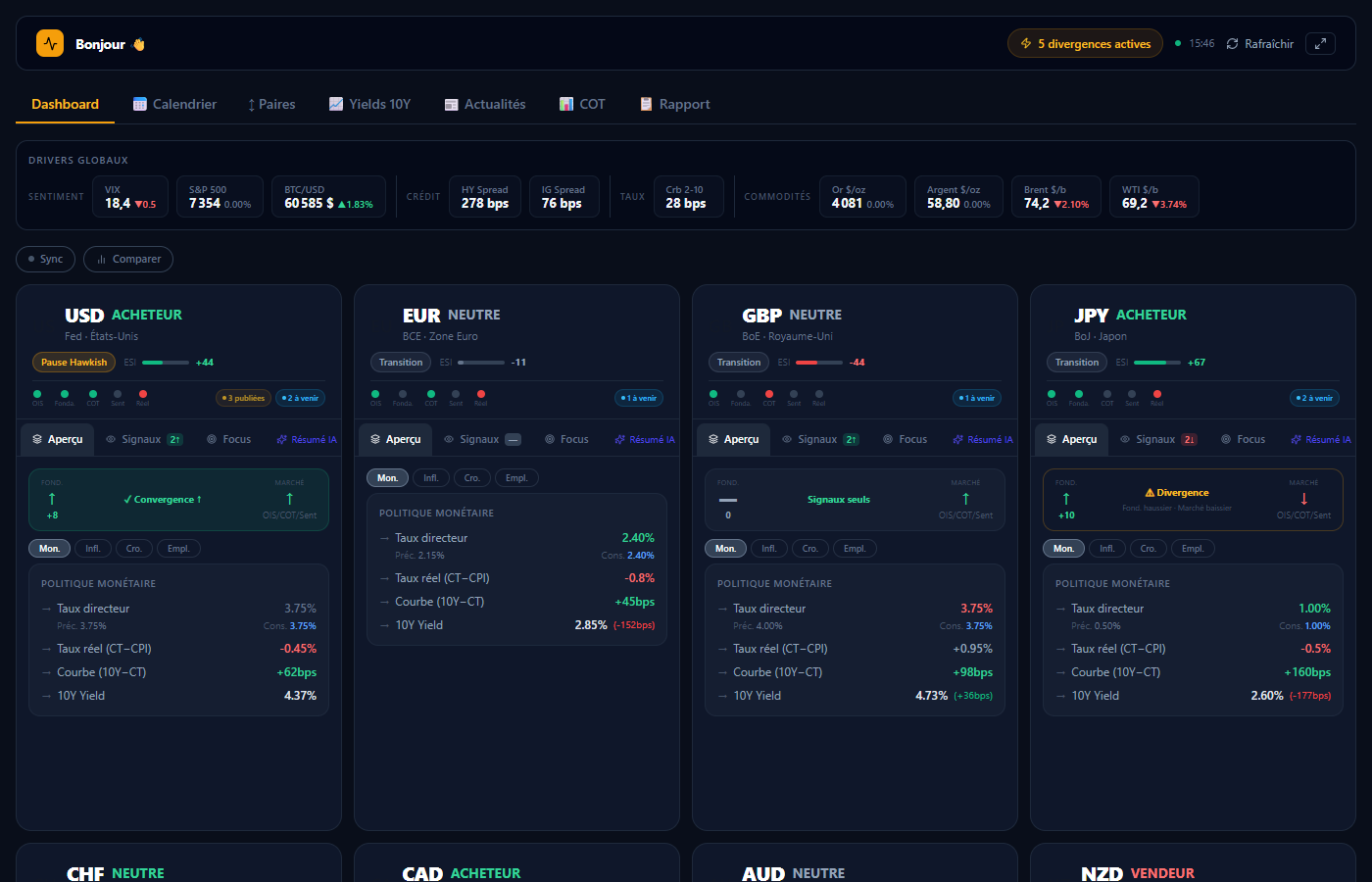Click the 5 divergences actives badge
Screen dimensions: 1372x882
click(1085, 43)
